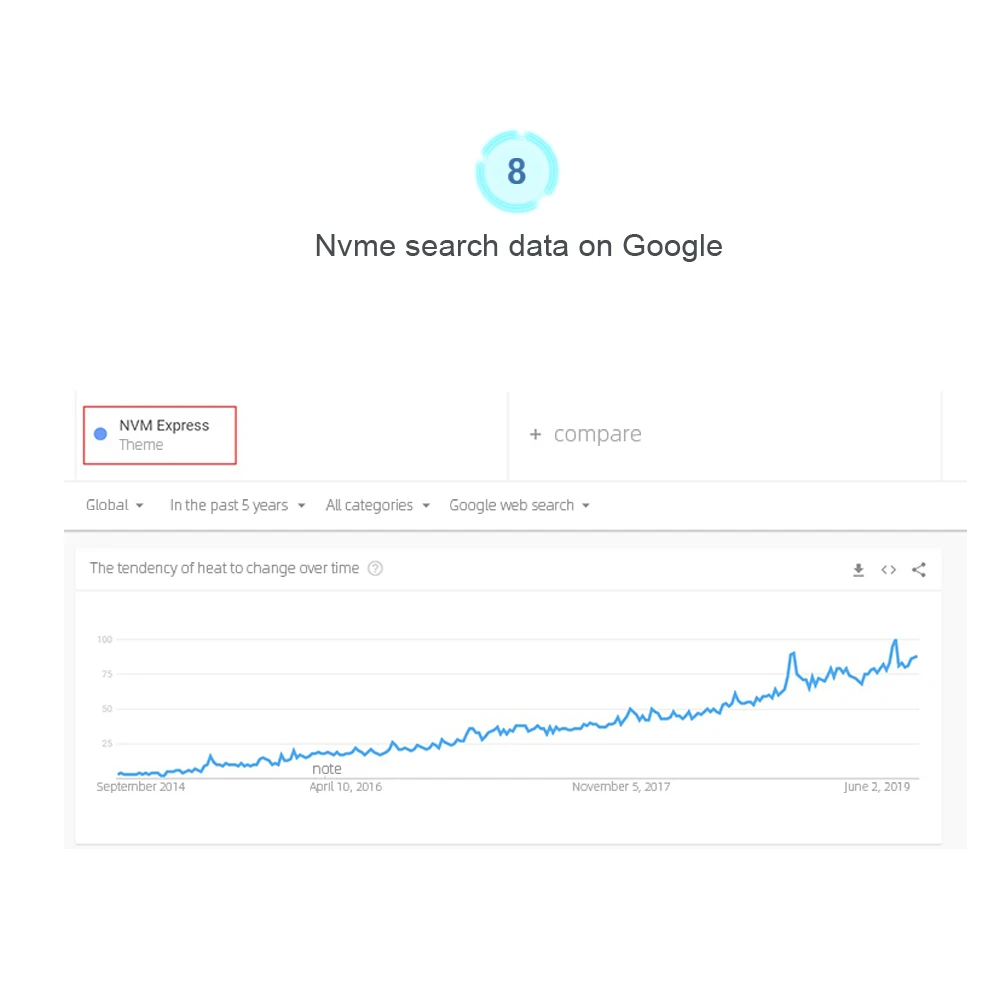Click the note marker on chart

click(326, 769)
